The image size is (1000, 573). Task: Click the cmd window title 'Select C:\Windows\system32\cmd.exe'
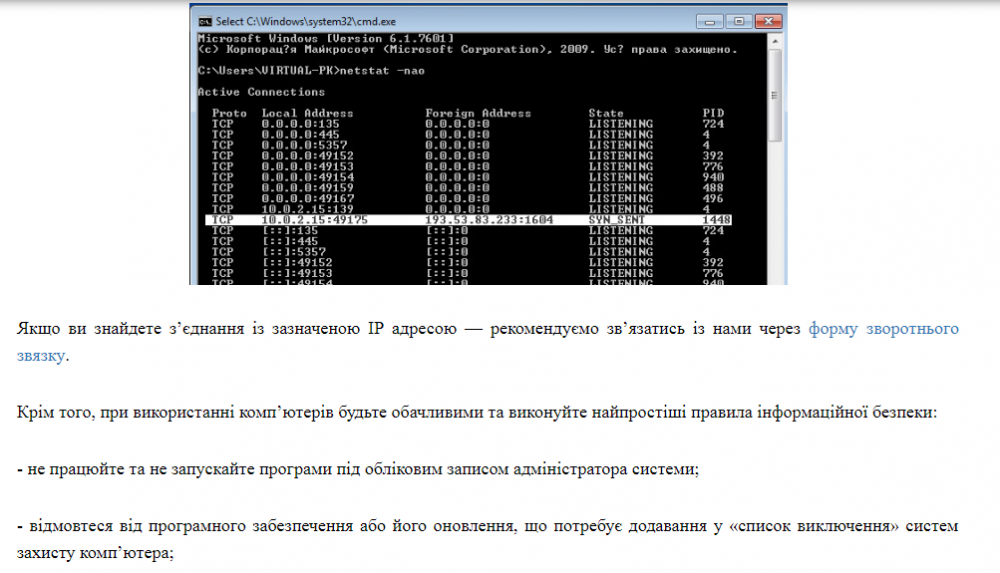305,21
